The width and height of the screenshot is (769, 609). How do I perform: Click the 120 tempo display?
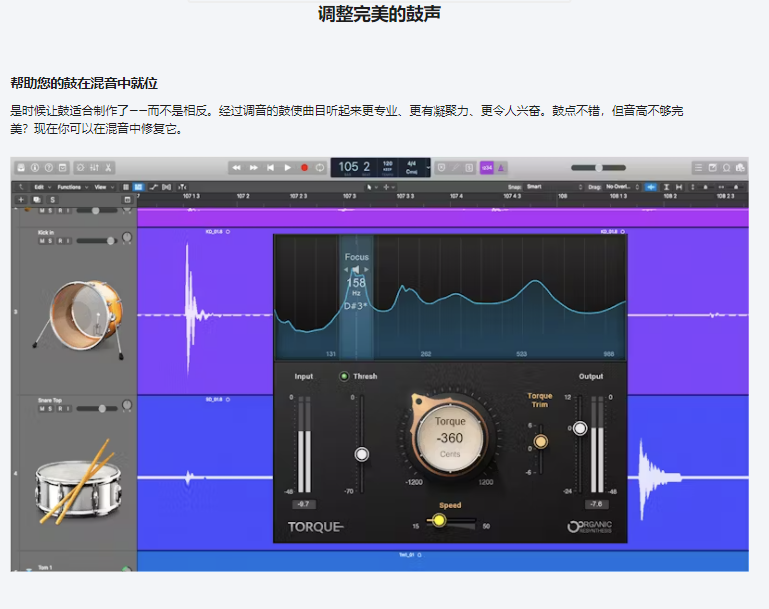click(387, 167)
